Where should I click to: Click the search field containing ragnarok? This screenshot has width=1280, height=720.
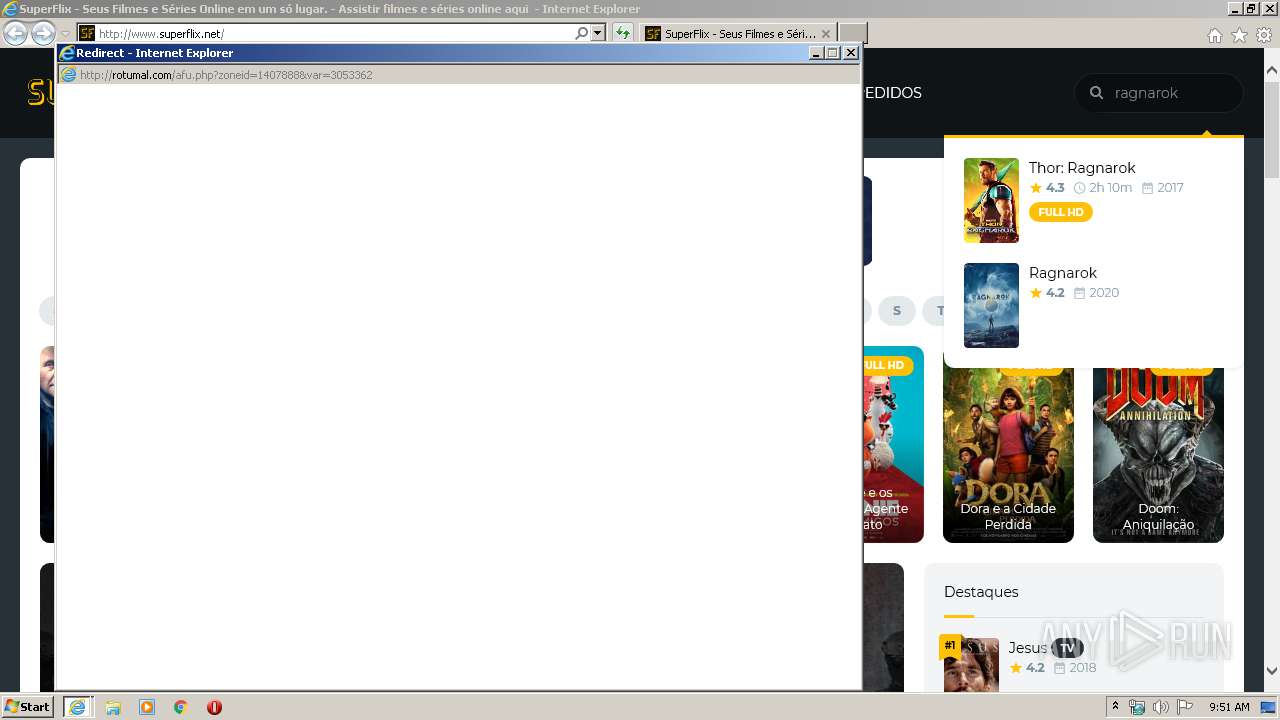point(1159,93)
